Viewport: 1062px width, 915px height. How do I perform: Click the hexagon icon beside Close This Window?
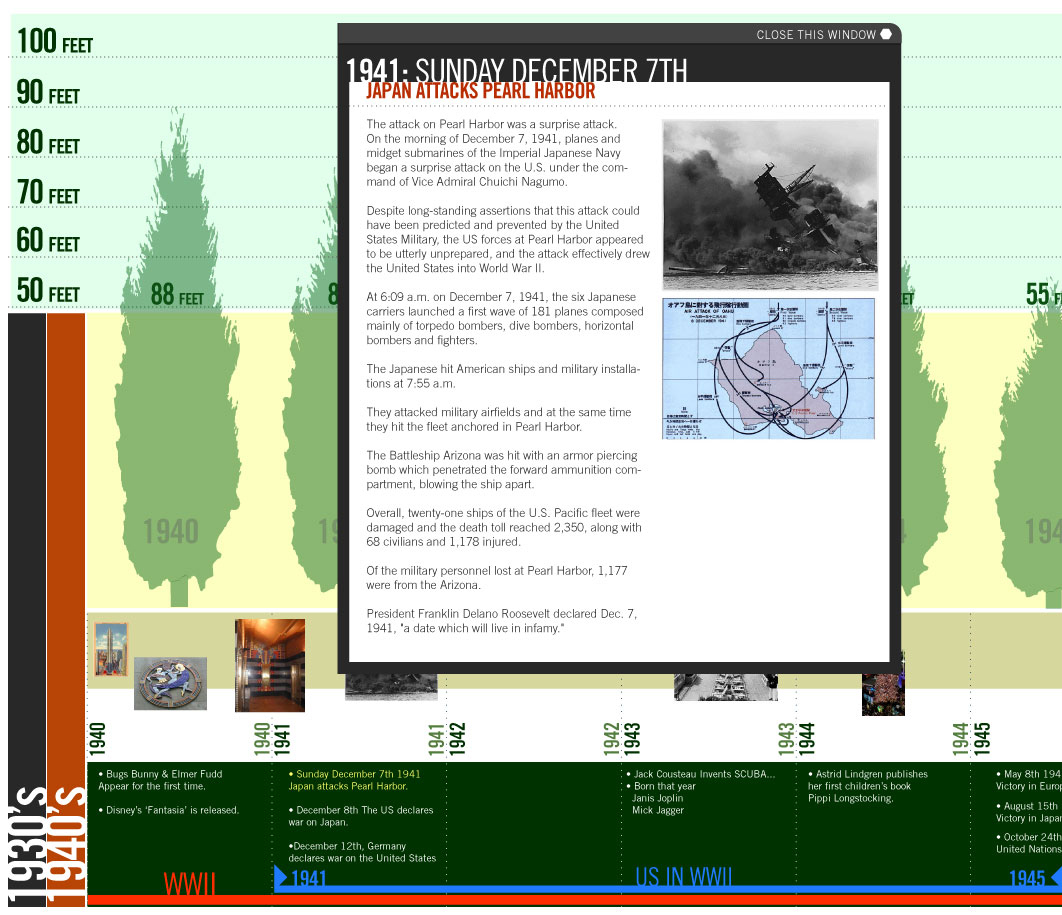coord(886,35)
